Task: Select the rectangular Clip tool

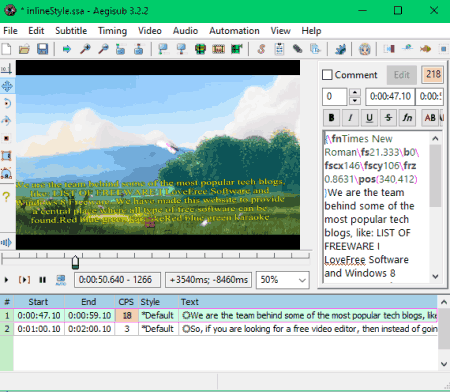Action: point(7,156)
